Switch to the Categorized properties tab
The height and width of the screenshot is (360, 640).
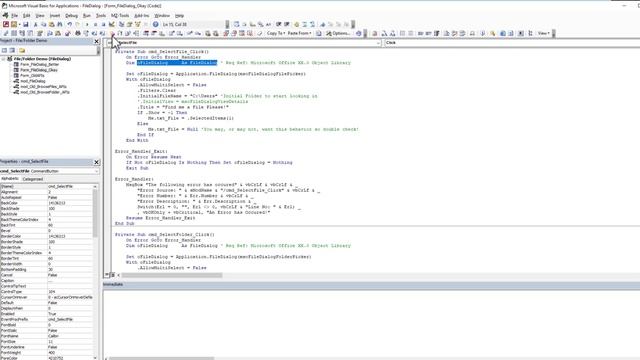[33, 179]
